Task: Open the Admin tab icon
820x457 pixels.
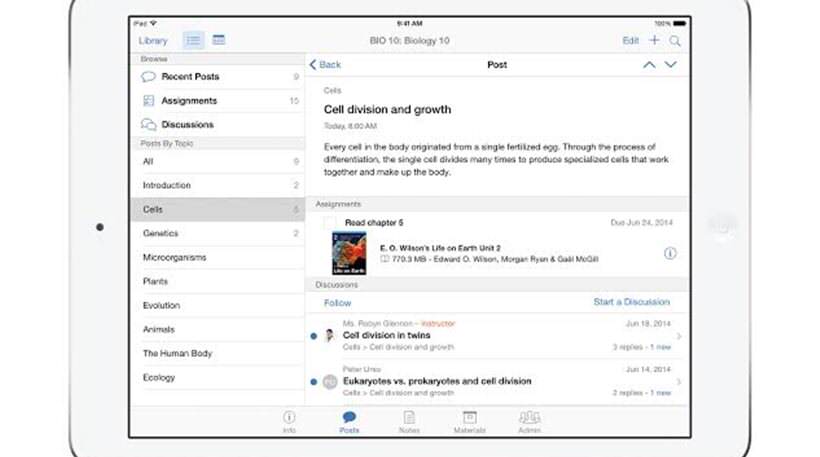Action: [529, 420]
